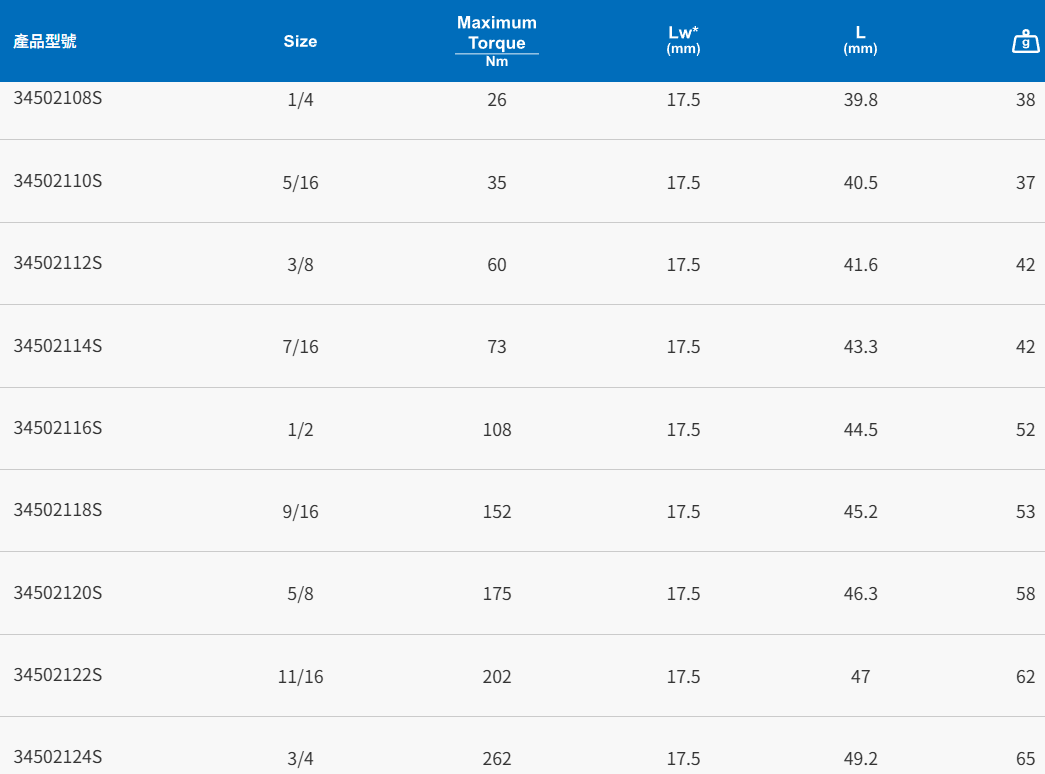Select product model 34502114S

click(x=58, y=346)
